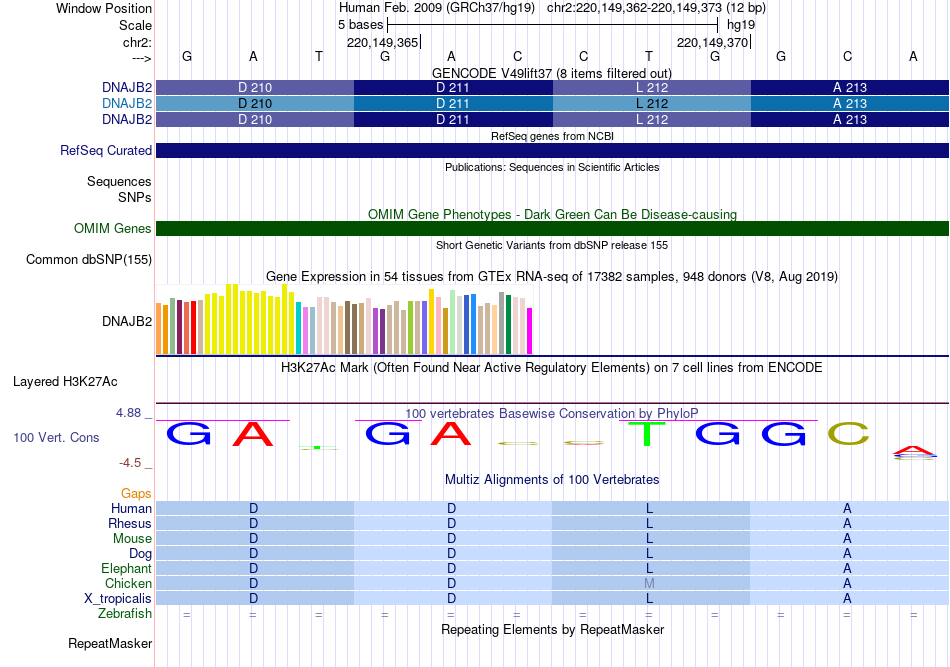The height and width of the screenshot is (667, 950).
Task: Select the Human species label
Action: point(131,508)
